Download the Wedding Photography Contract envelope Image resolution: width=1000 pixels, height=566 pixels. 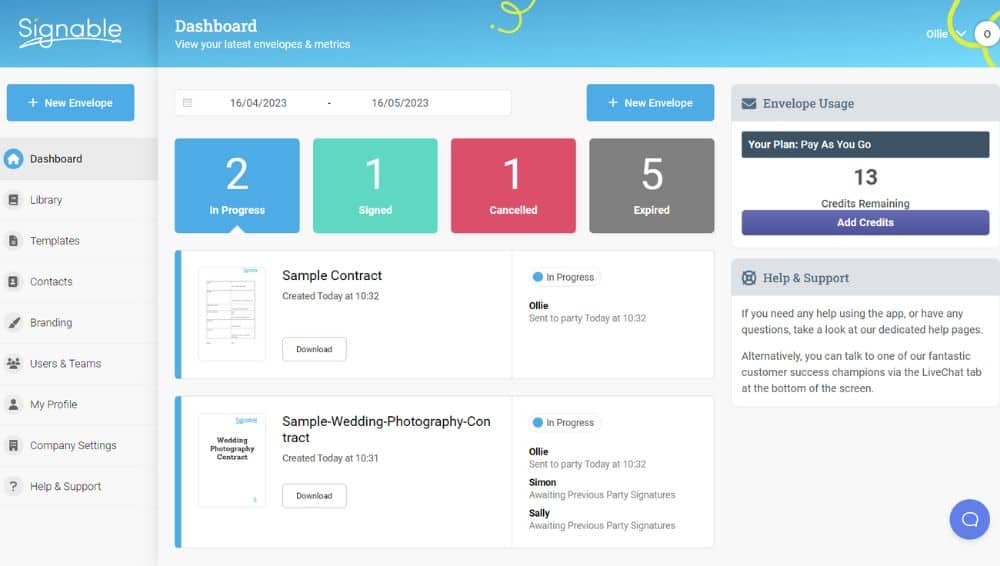coord(314,496)
